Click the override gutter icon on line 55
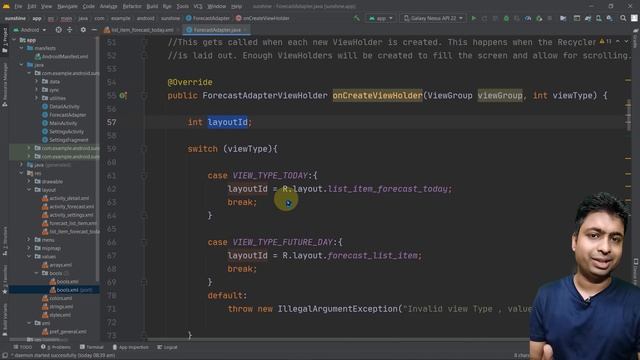The width and height of the screenshot is (640, 360). 123,96
